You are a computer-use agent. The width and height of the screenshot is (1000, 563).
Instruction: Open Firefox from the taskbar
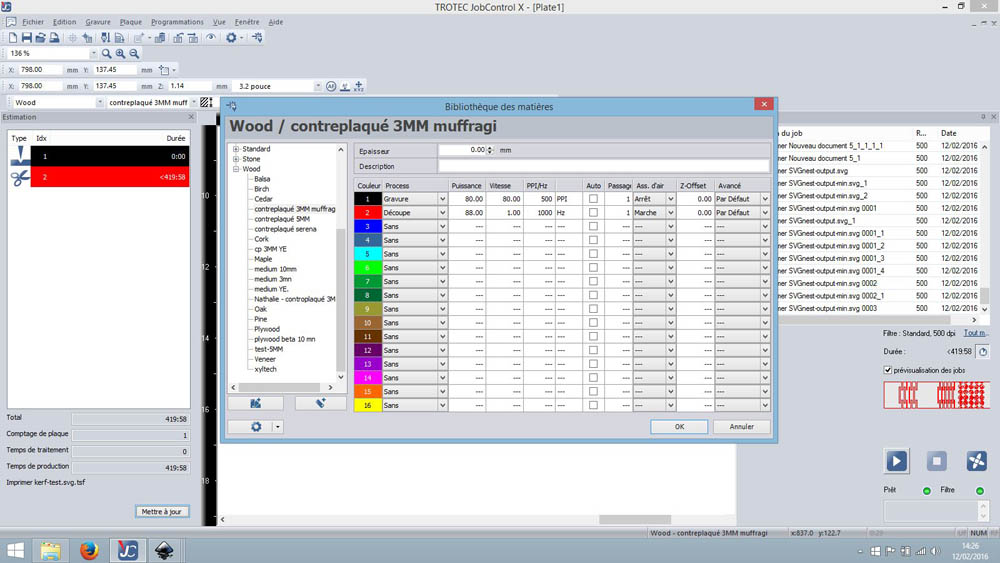[x=89, y=550]
